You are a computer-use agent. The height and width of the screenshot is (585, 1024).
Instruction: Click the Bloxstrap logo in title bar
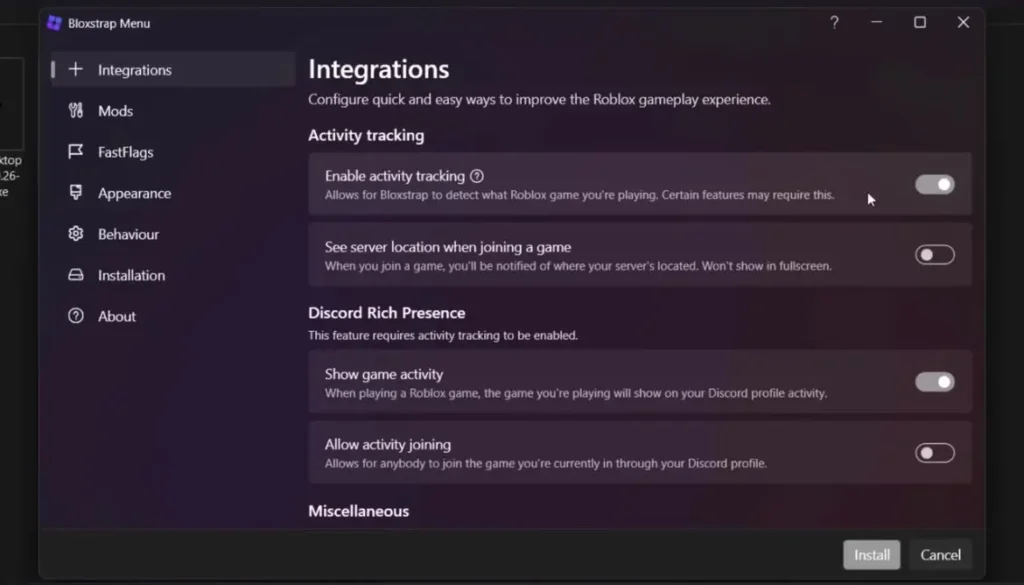pyautogui.click(x=54, y=24)
